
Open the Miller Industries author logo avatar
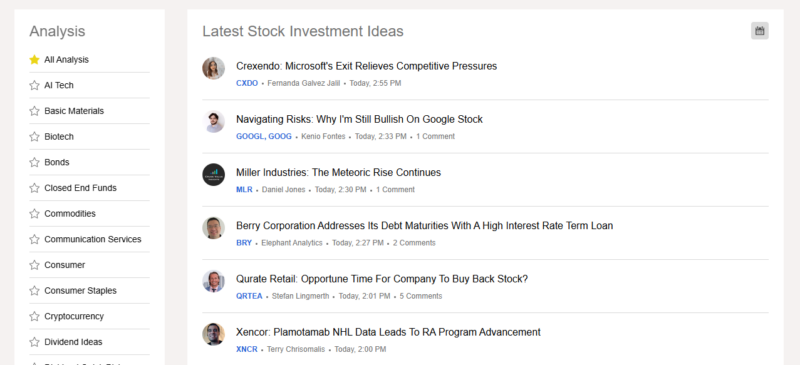pos(213,175)
